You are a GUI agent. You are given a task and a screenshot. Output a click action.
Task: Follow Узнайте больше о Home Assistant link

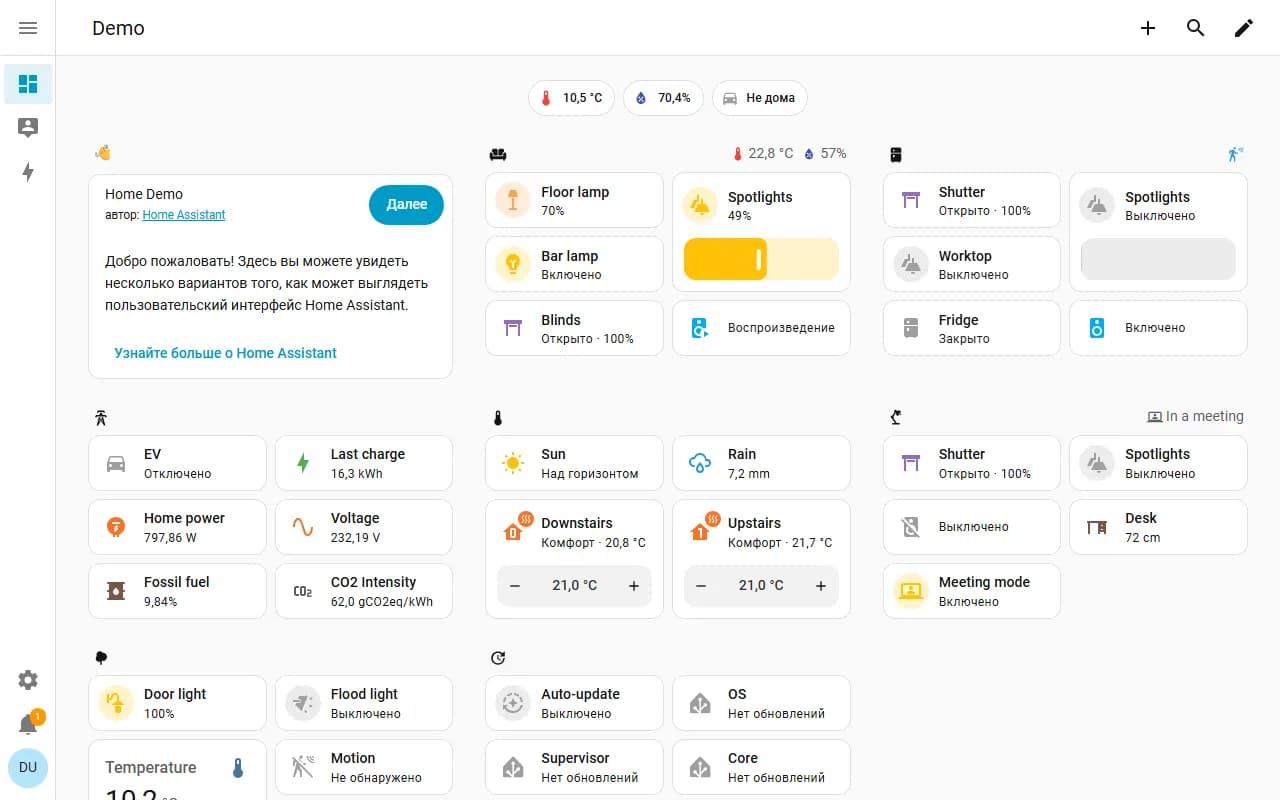pyautogui.click(x=225, y=353)
